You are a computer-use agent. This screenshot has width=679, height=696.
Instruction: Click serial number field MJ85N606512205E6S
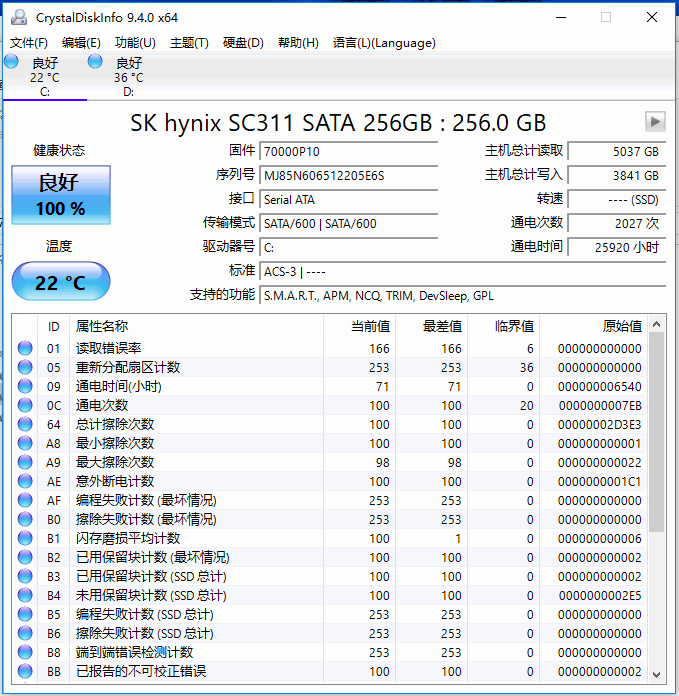tap(349, 175)
